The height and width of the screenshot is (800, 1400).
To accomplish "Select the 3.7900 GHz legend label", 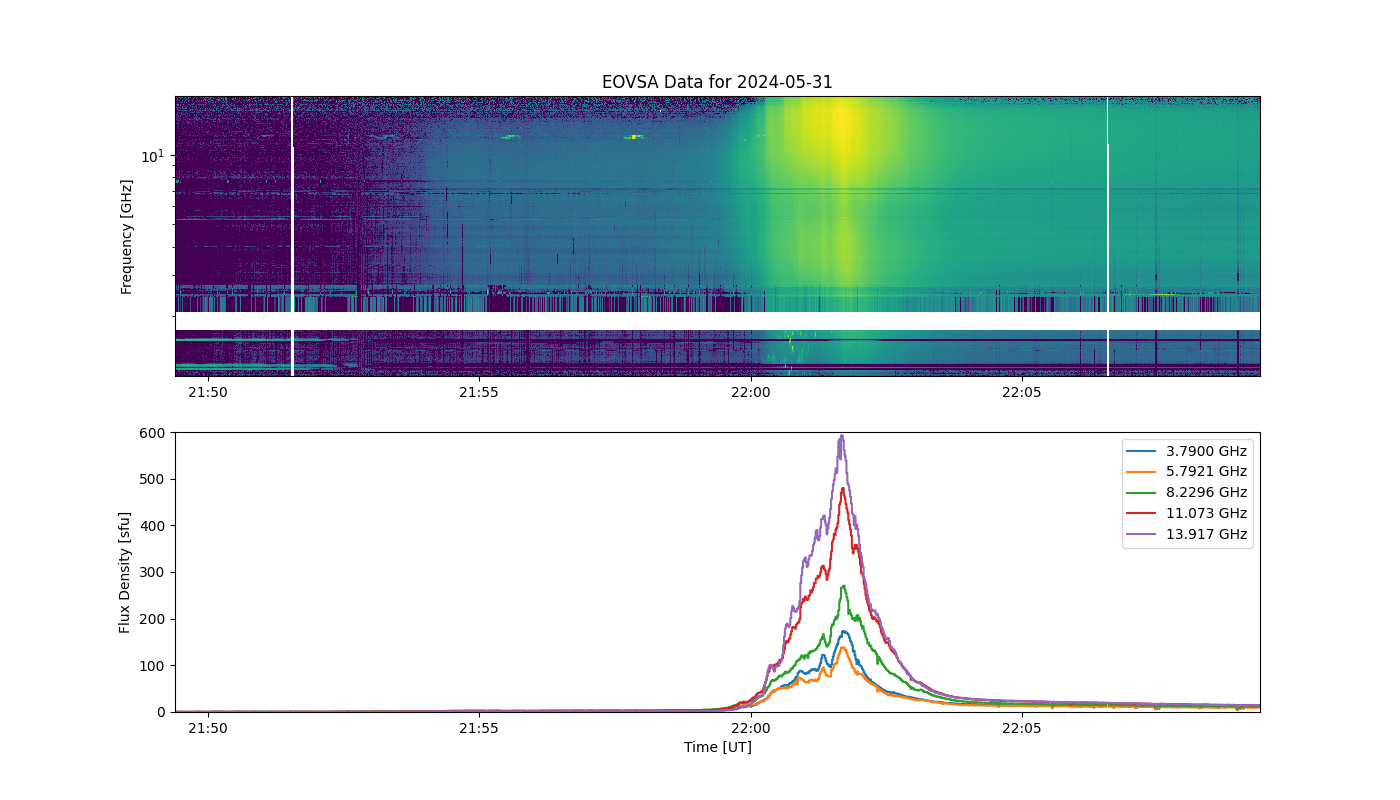I will [x=1208, y=451].
